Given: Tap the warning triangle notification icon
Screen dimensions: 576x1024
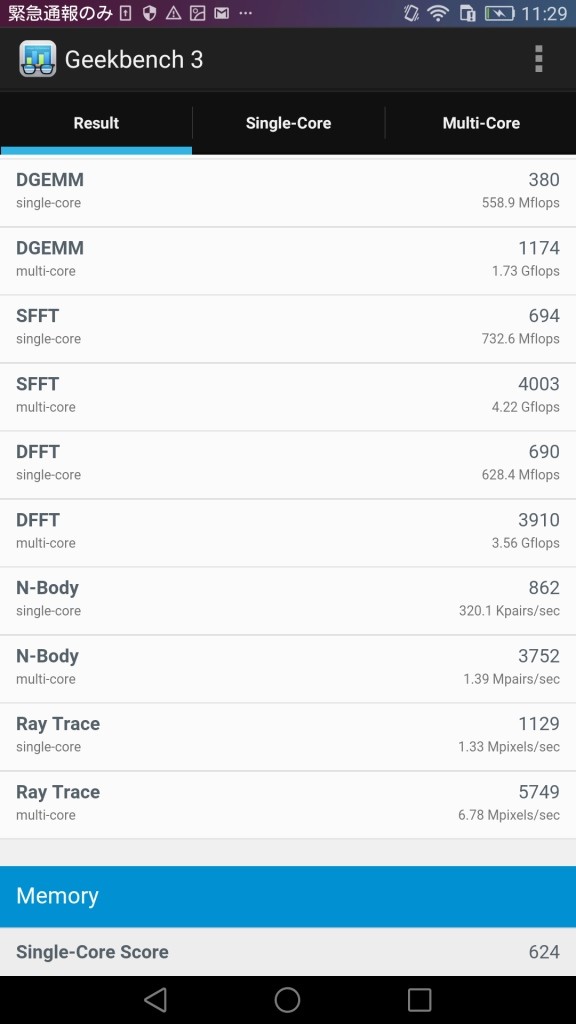Looking at the screenshot, I should [x=173, y=13].
